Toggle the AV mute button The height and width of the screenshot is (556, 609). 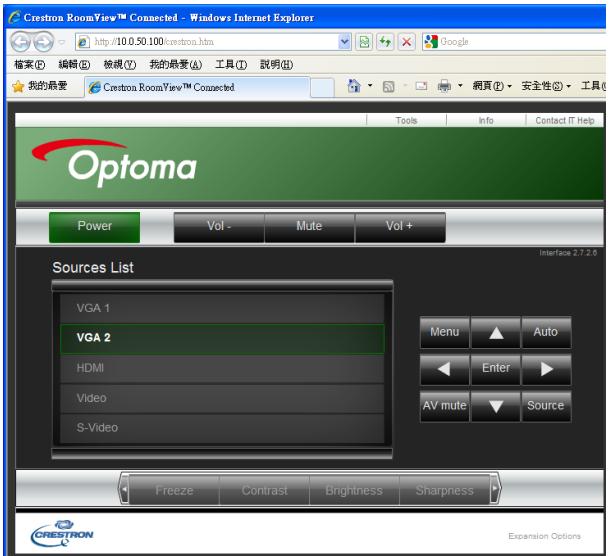coord(445,406)
